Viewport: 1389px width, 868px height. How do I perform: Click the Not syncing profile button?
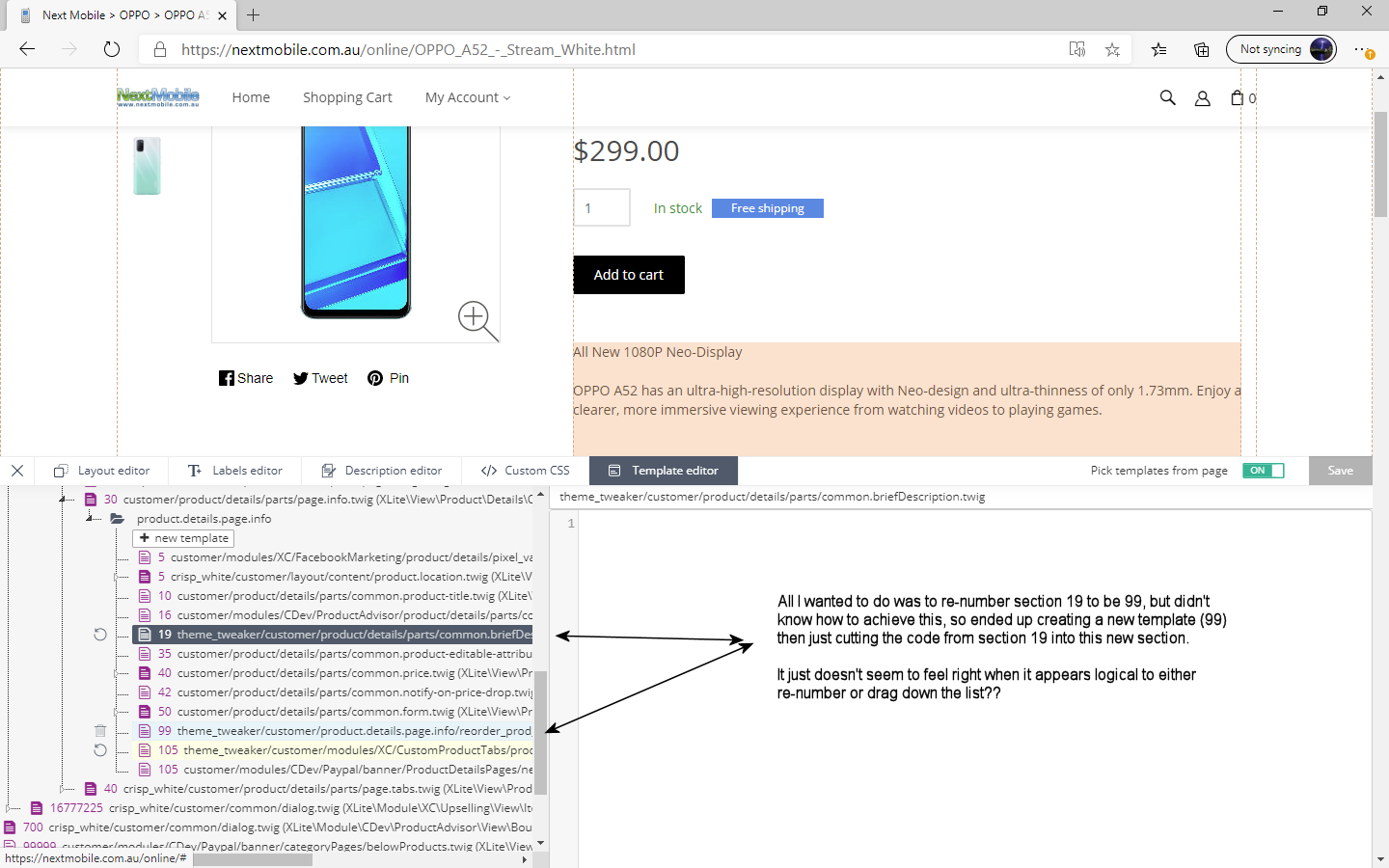click(1281, 49)
